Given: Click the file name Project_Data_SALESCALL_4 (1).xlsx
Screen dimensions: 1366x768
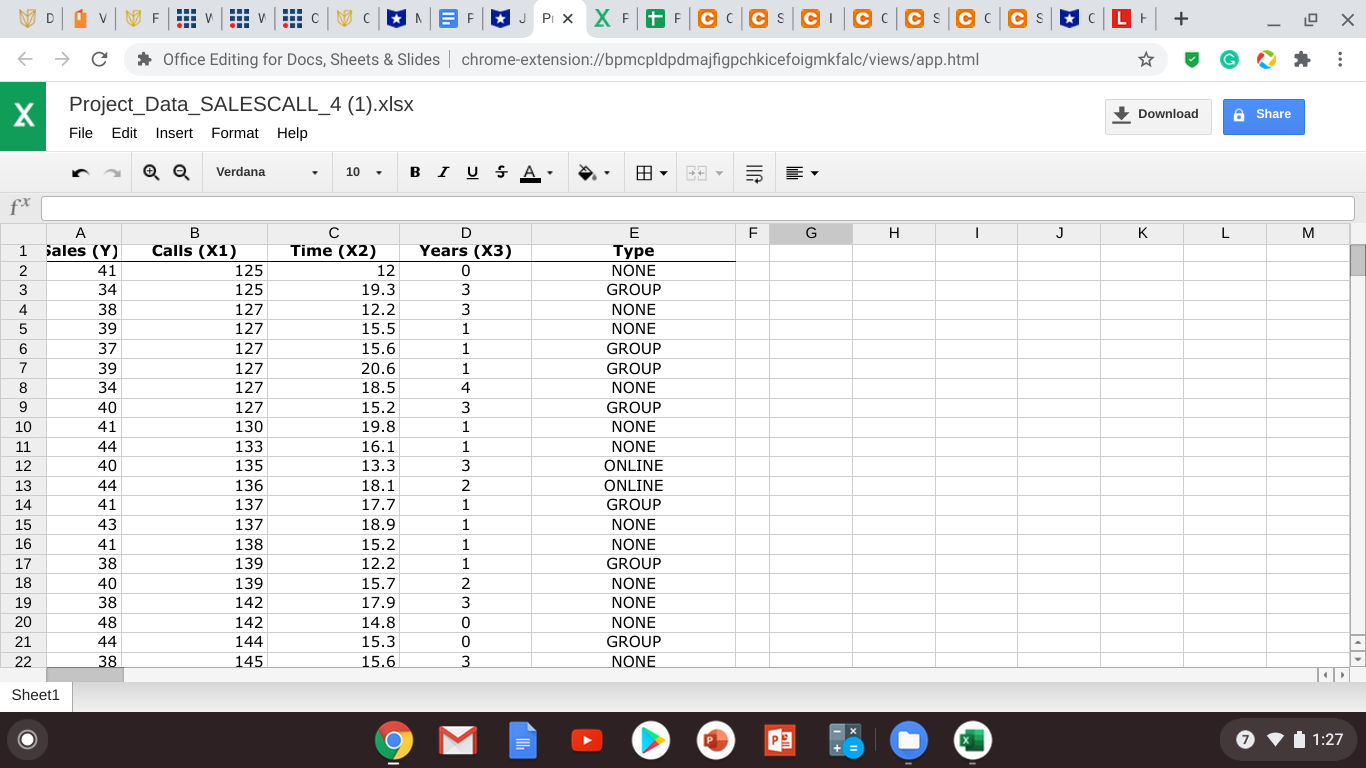Looking at the screenshot, I should (241, 104).
